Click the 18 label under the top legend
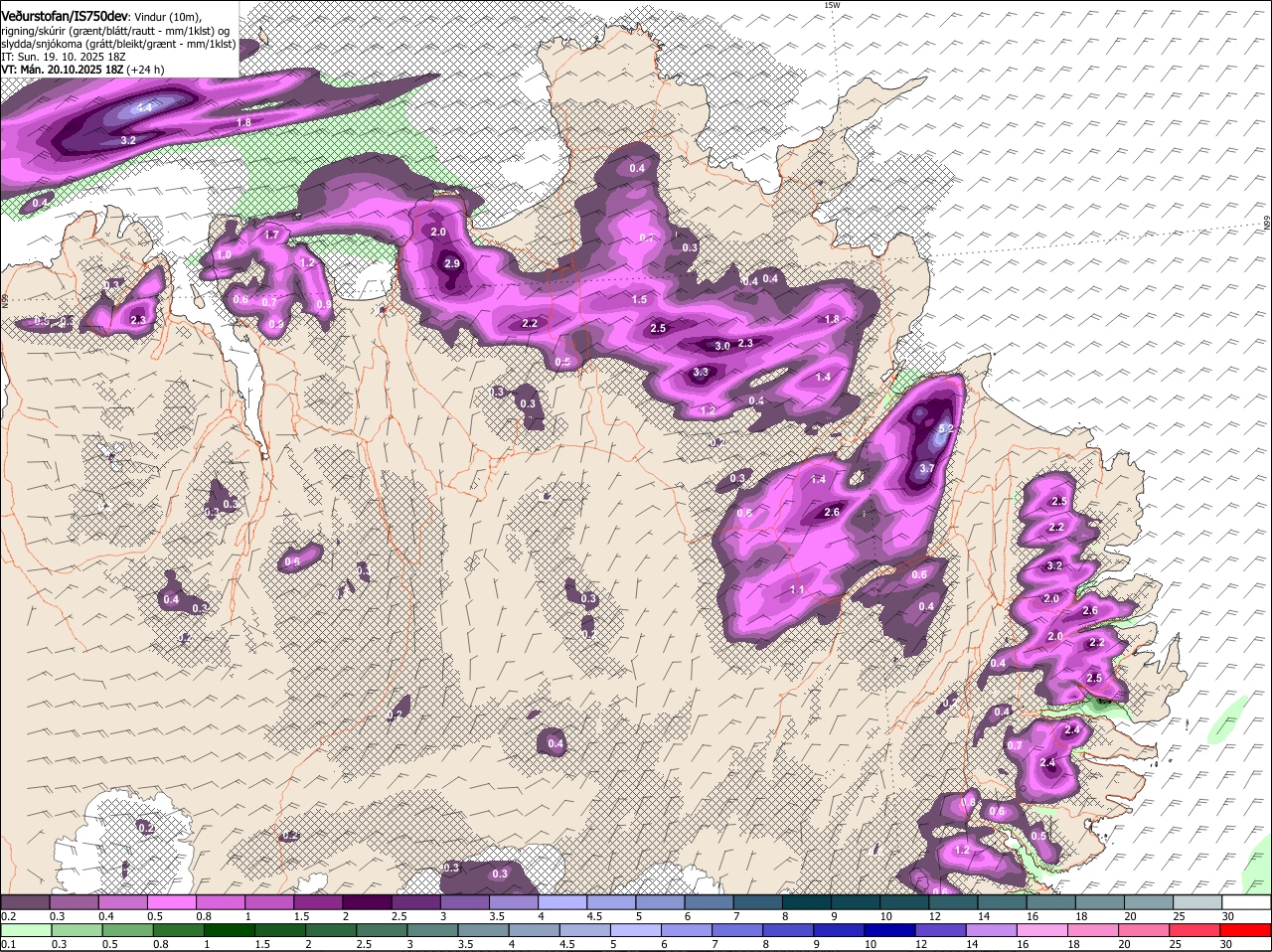The height and width of the screenshot is (952, 1272). point(1080,916)
